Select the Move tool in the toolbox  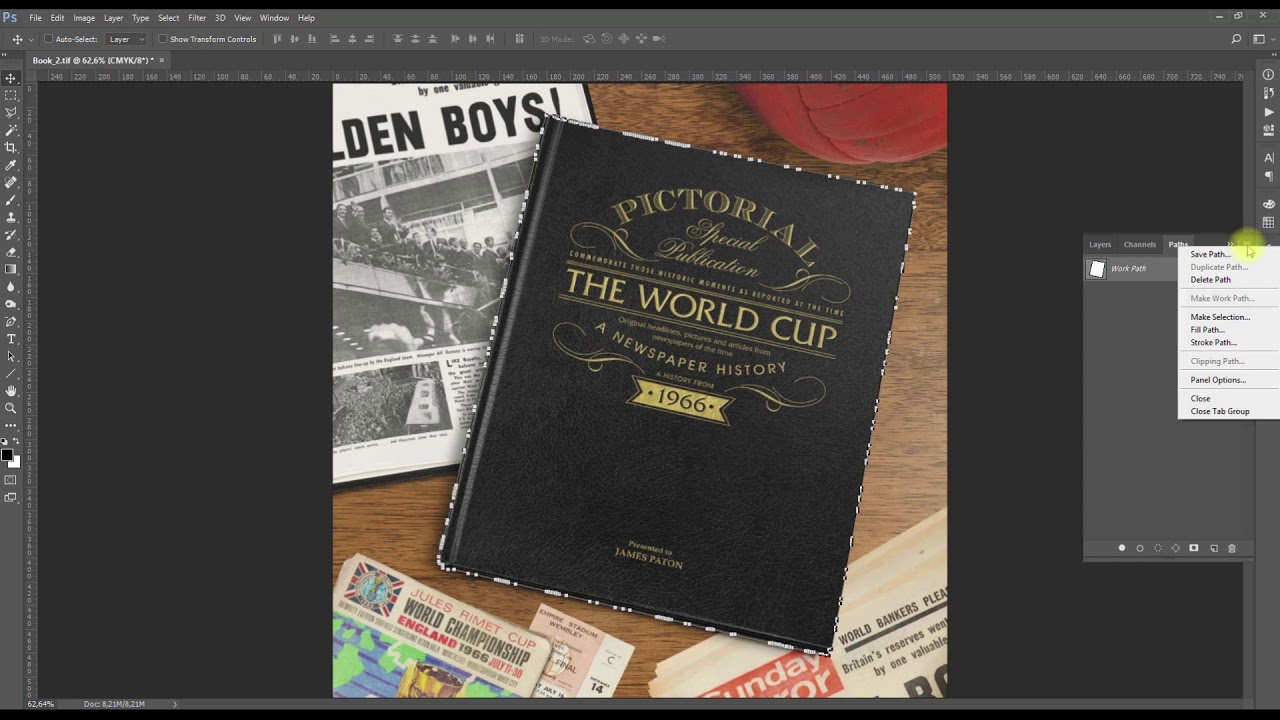pyautogui.click(x=11, y=78)
